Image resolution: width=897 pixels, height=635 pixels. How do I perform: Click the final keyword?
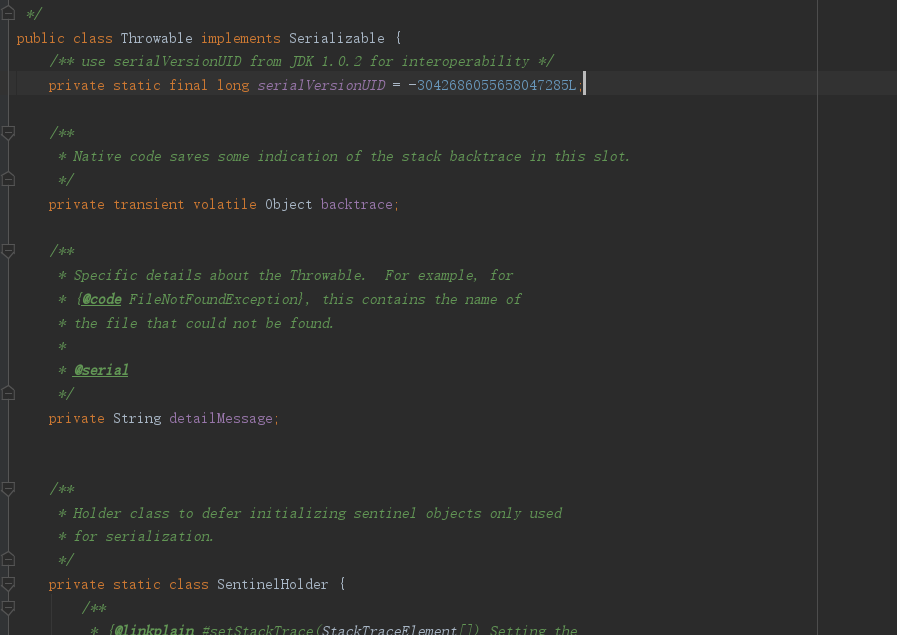point(188,85)
